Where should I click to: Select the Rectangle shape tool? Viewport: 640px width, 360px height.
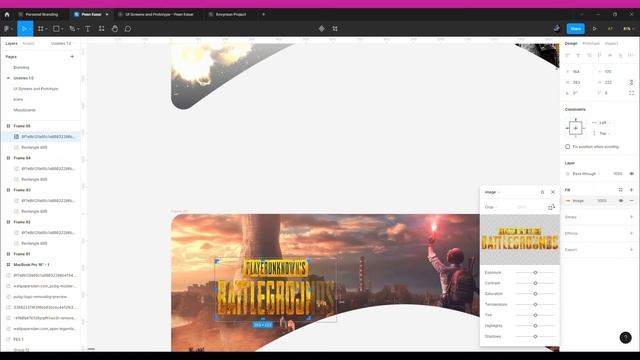coord(57,29)
